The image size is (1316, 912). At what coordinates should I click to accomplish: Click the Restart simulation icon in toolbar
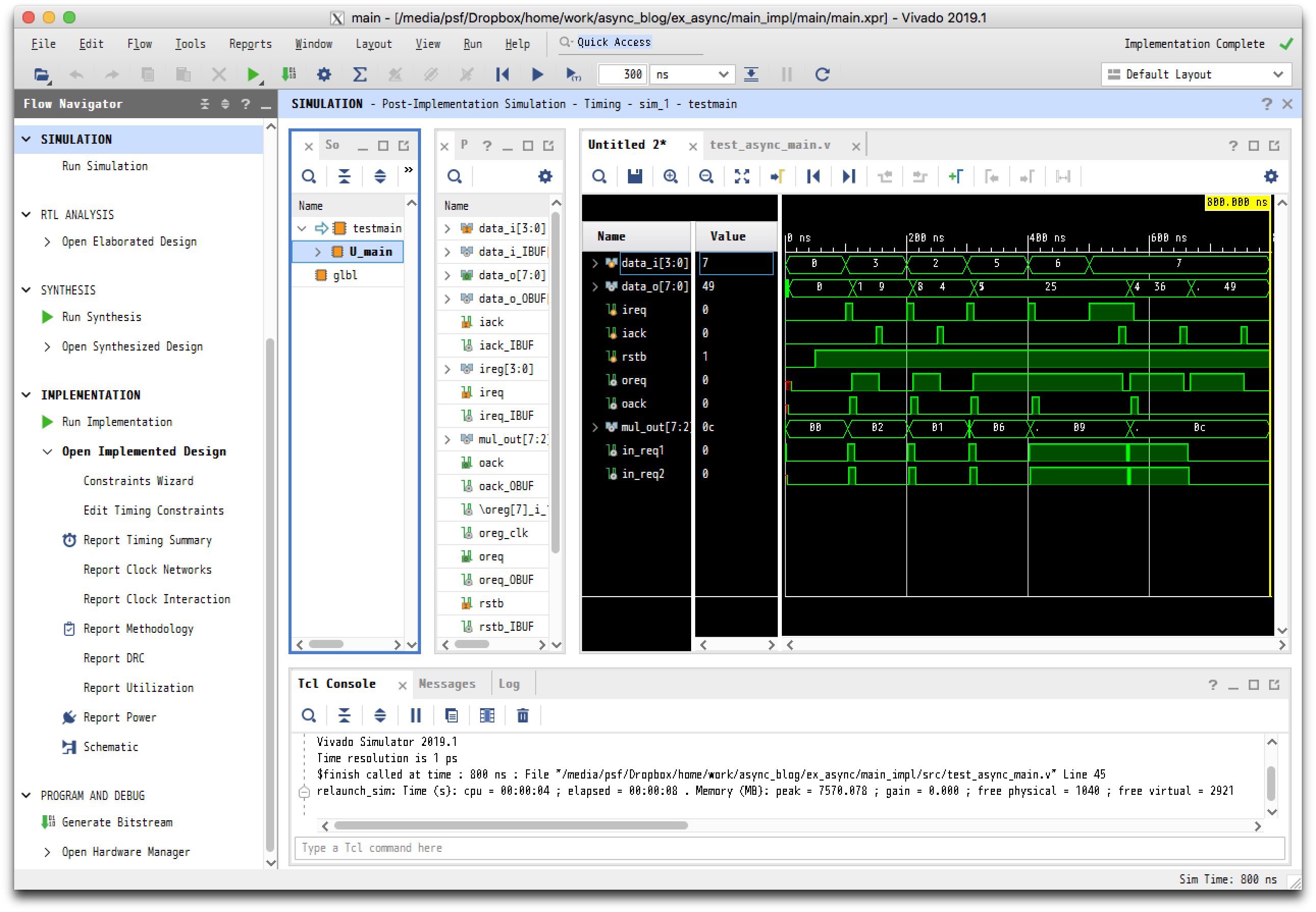503,74
